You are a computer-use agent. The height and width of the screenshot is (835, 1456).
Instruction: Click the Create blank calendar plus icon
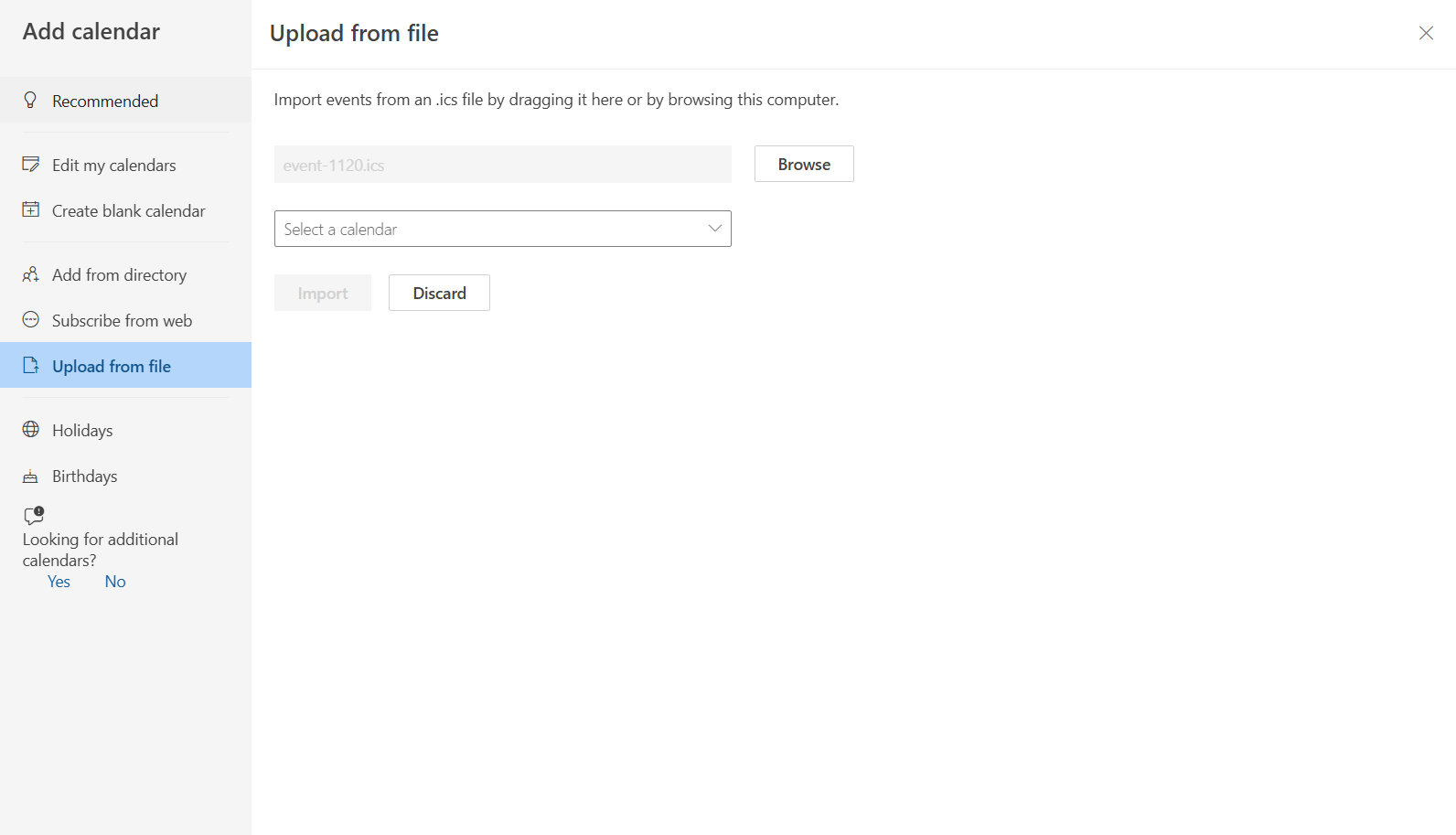click(30, 209)
